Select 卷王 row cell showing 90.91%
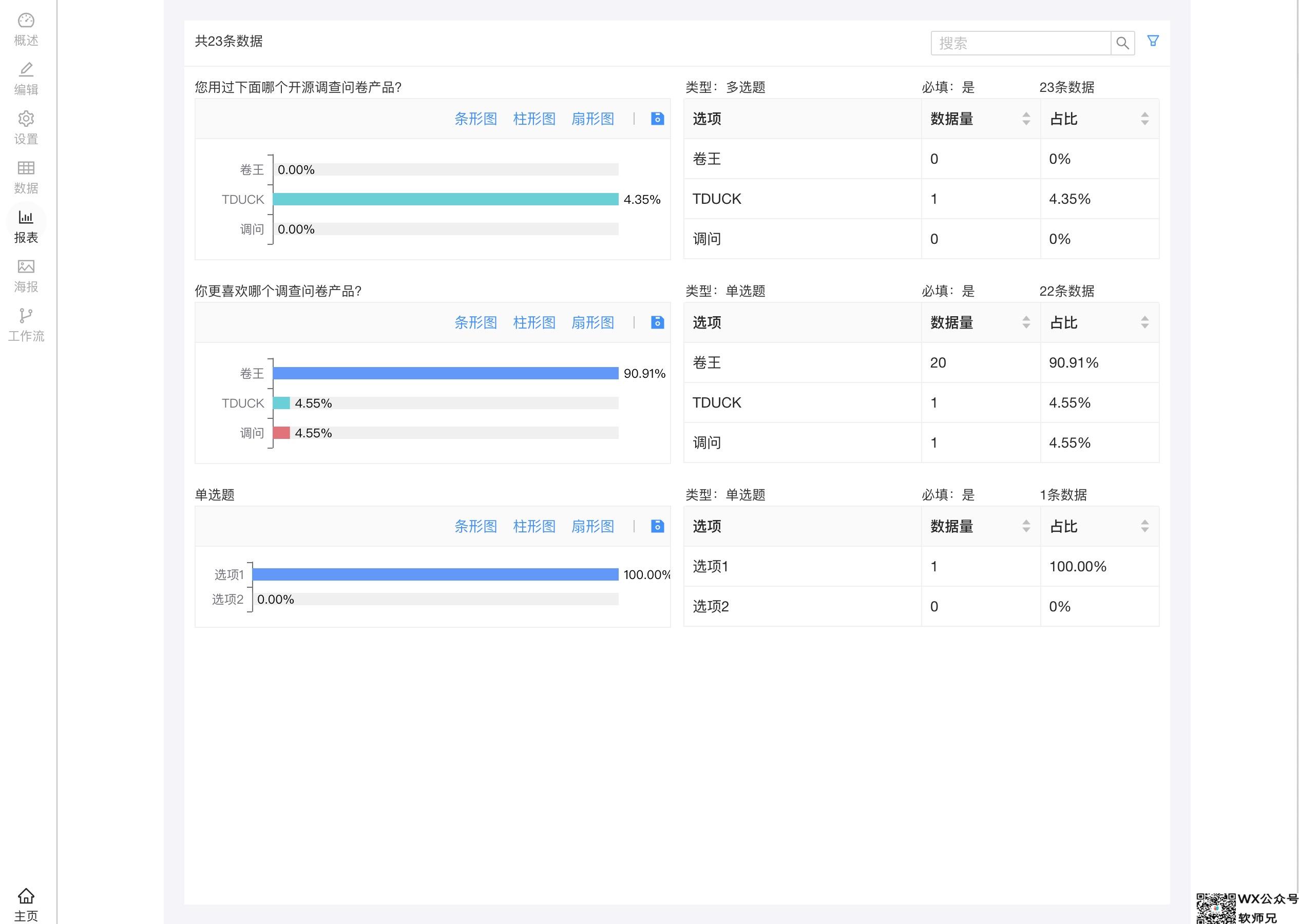The height and width of the screenshot is (924, 1299). (1099, 362)
